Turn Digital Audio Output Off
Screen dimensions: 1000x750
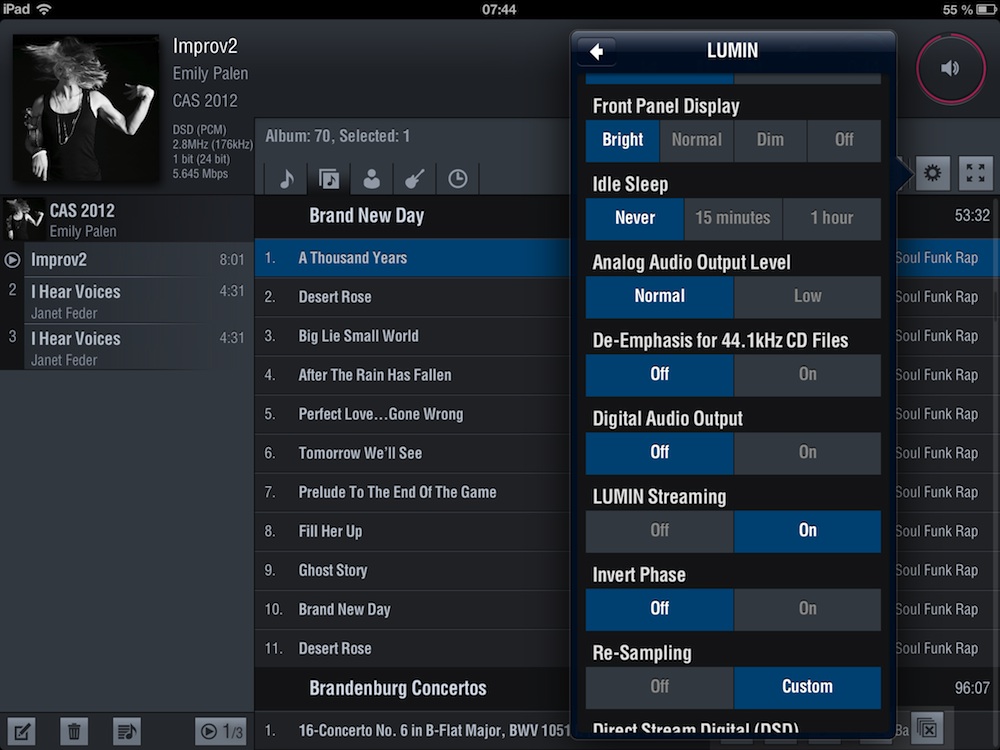click(659, 453)
